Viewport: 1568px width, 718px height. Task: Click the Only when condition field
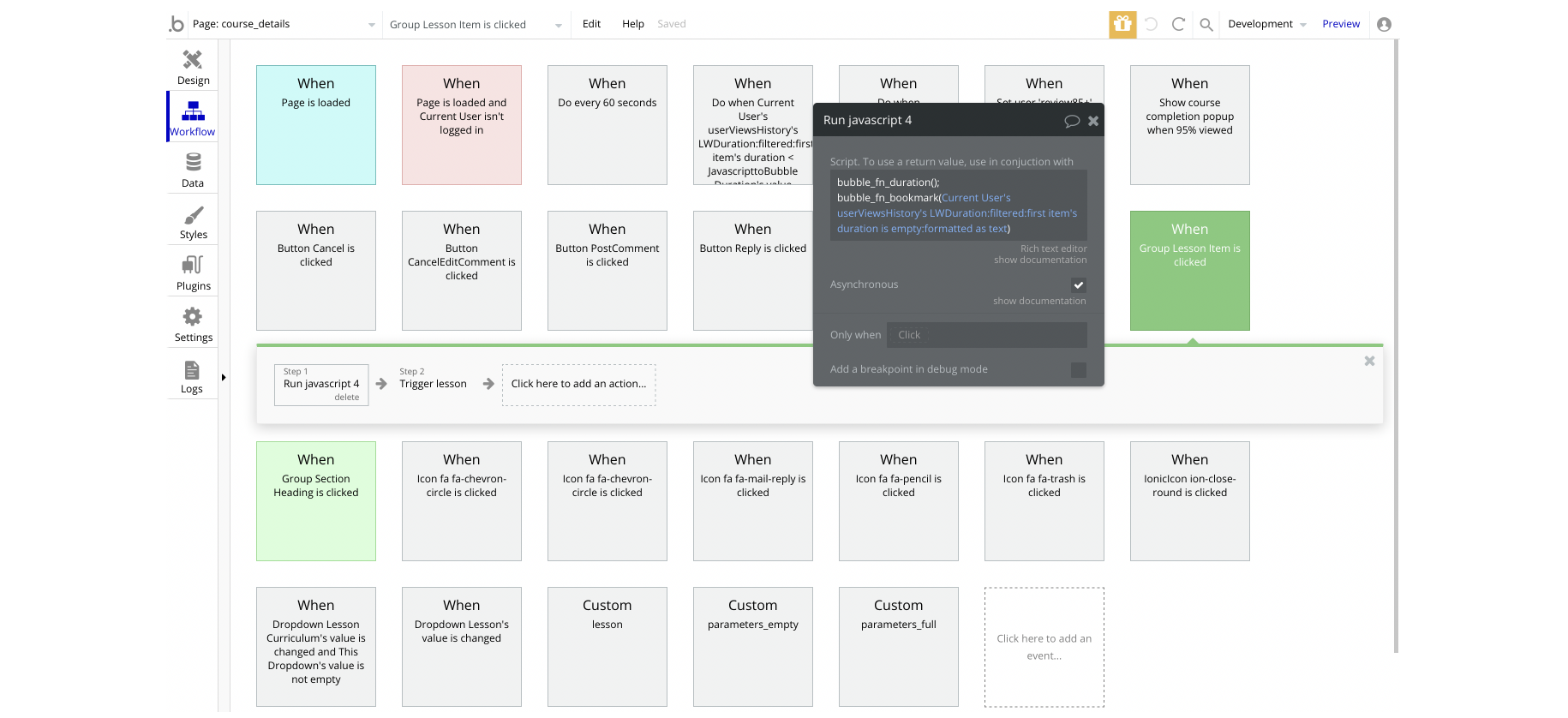click(x=986, y=335)
